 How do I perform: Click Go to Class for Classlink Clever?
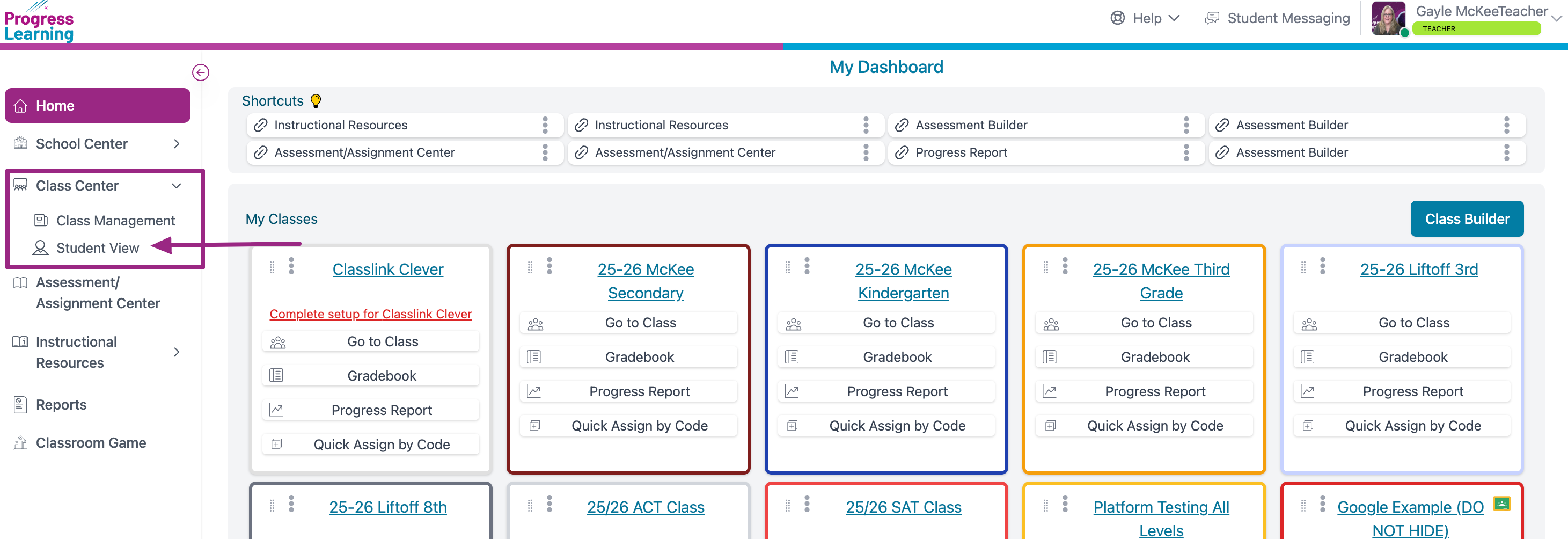point(371,341)
